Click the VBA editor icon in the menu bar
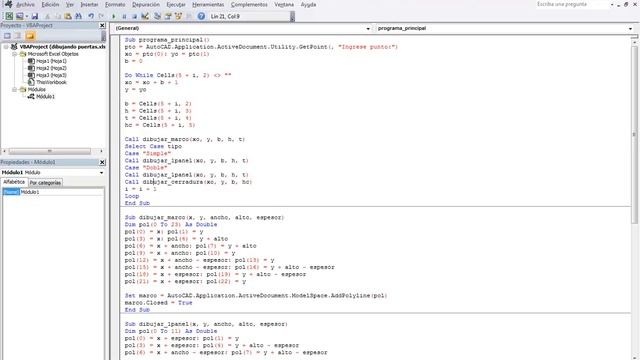This screenshot has width=640, height=360. pos(8,4)
